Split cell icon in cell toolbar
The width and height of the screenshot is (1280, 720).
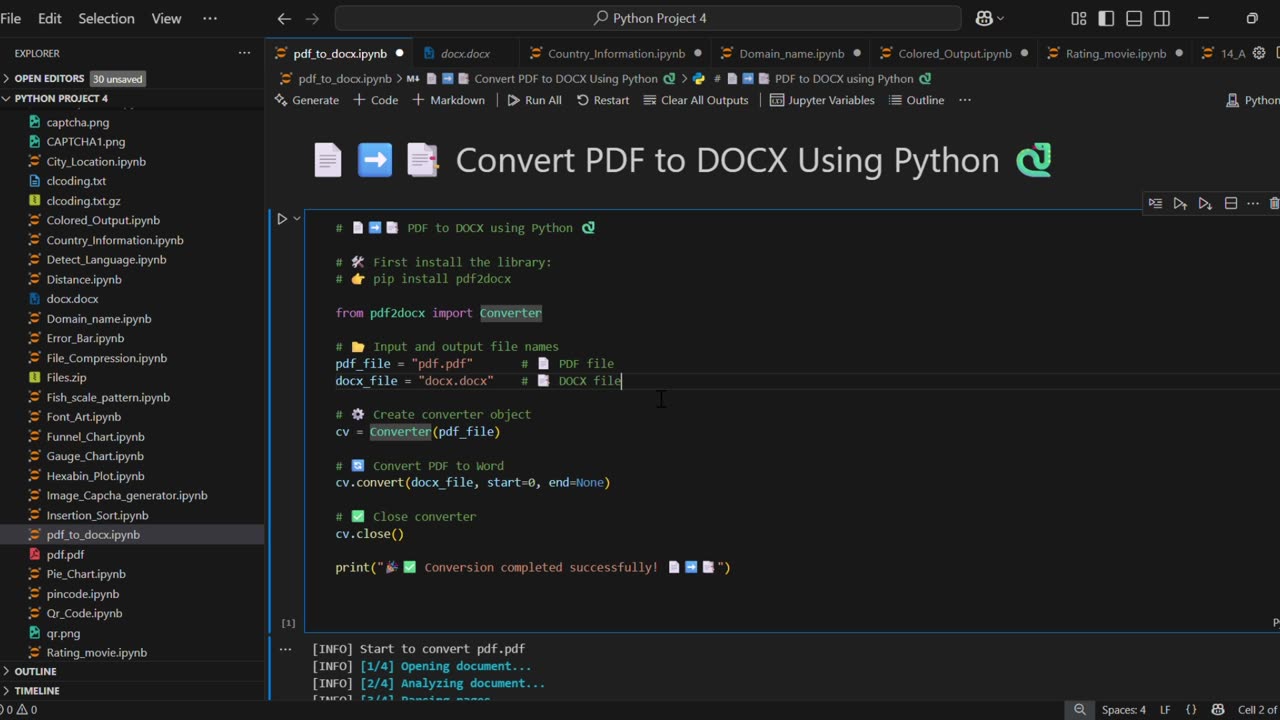click(x=1231, y=203)
